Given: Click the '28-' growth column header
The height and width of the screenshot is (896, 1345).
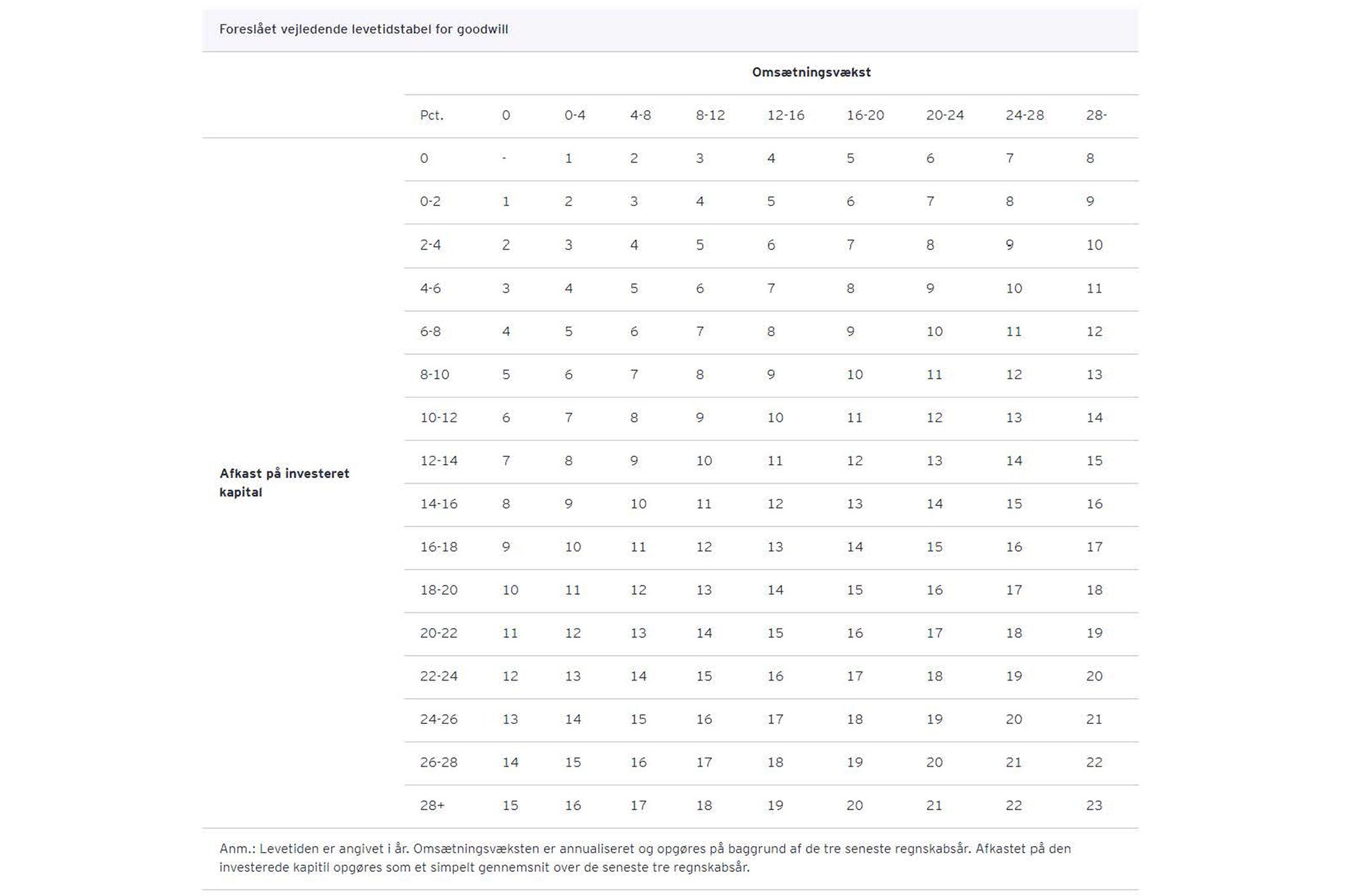Looking at the screenshot, I should pos(1096,116).
